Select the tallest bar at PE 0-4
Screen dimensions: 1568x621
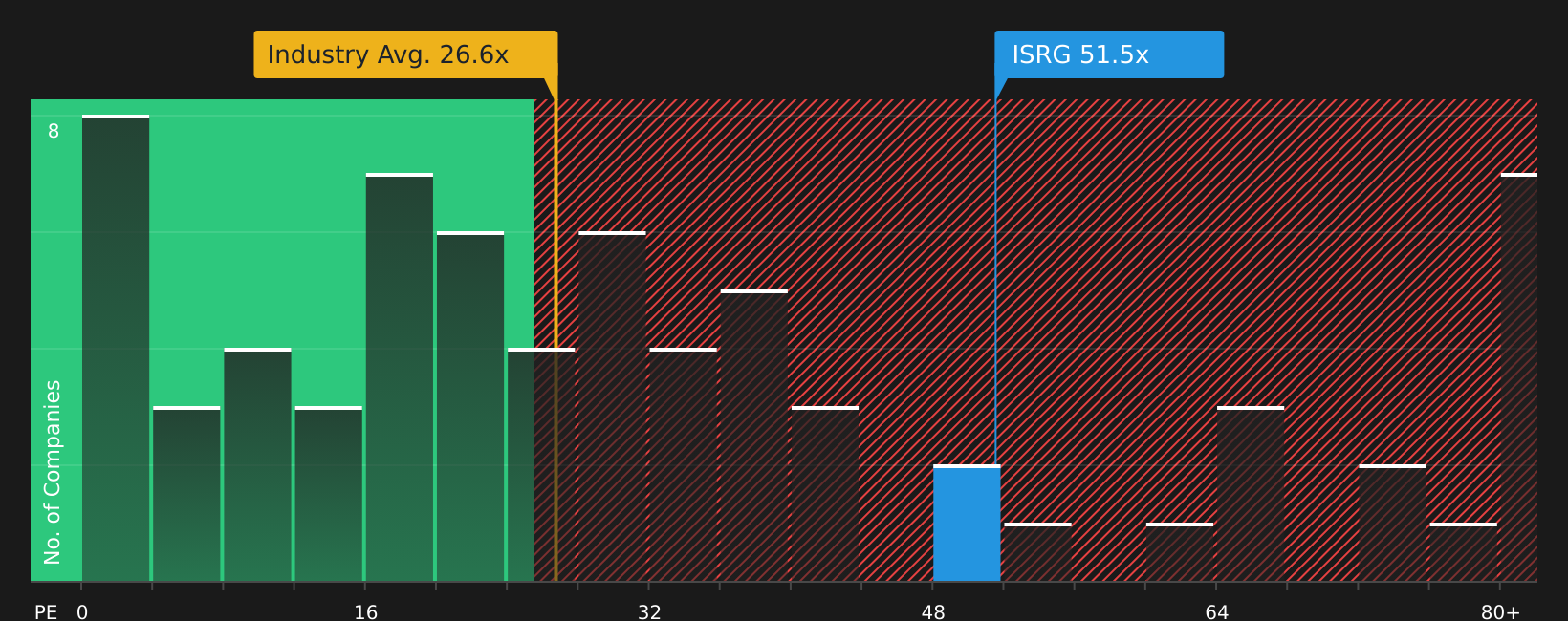point(116,349)
